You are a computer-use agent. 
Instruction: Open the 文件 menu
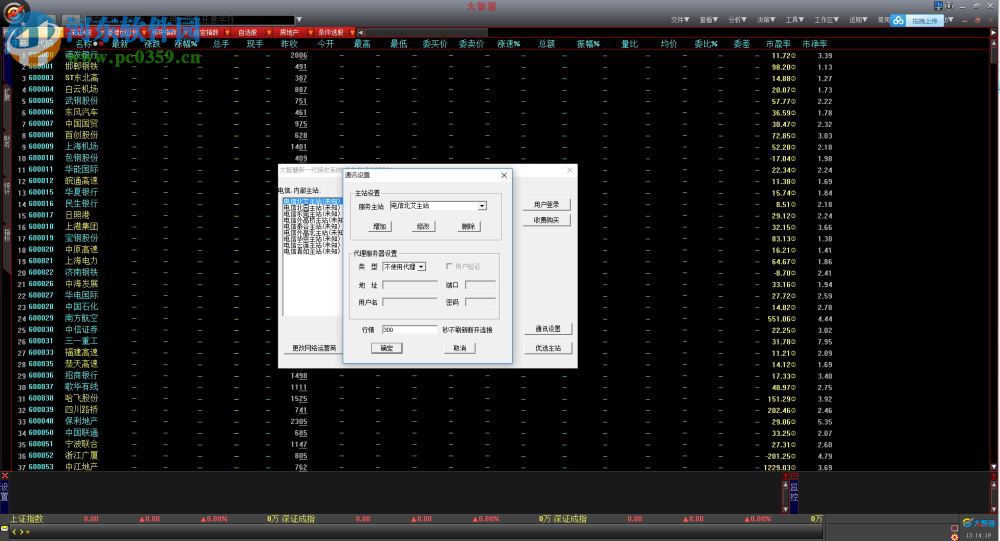[679, 20]
